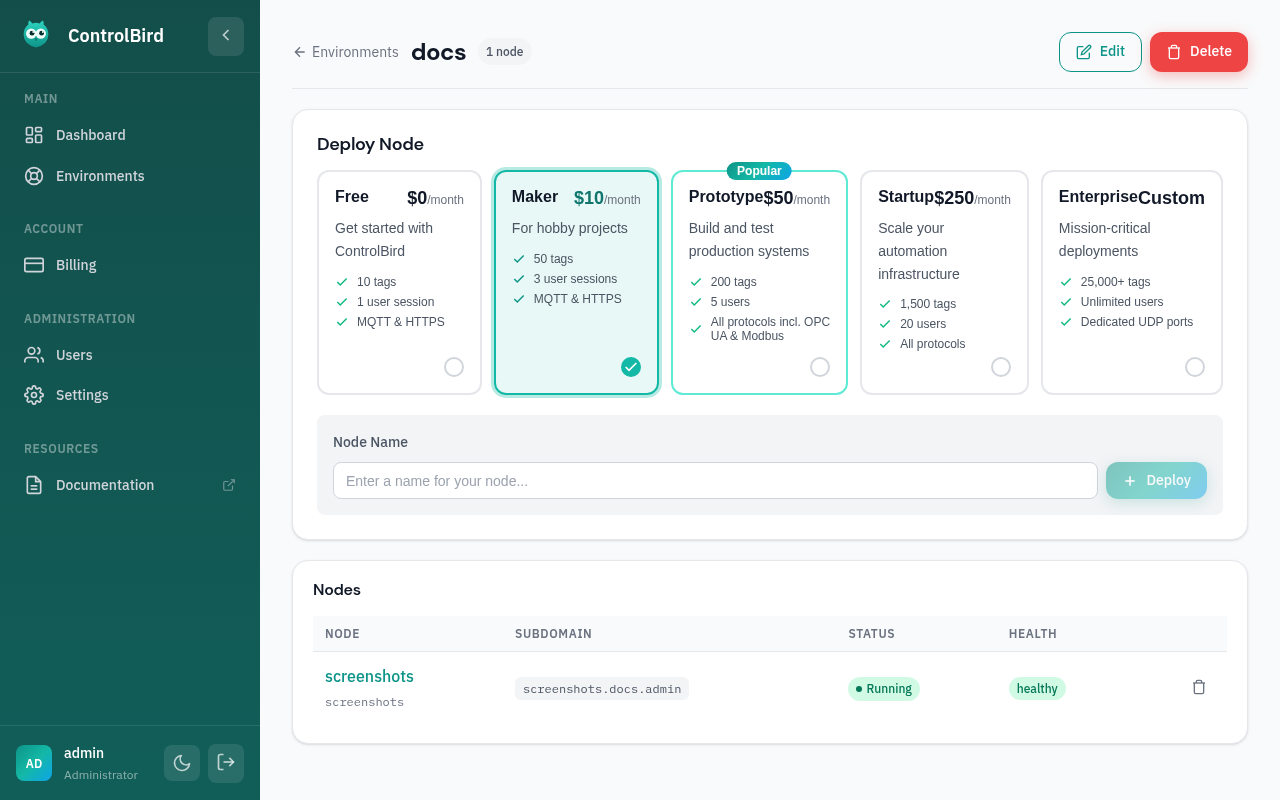Click the Enterprise Custom price label

1171,198
